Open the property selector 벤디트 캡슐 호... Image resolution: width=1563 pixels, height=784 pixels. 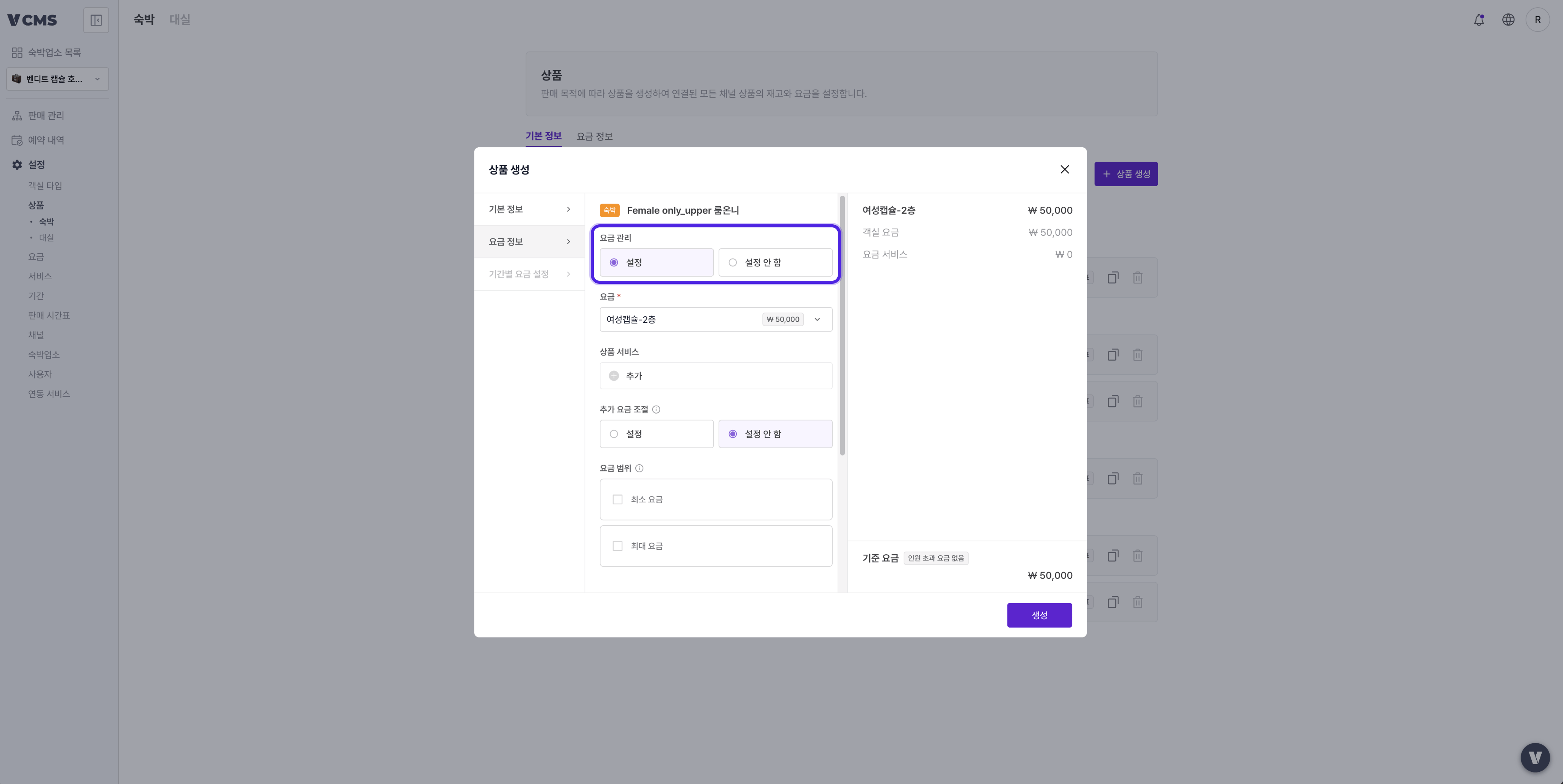click(58, 79)
